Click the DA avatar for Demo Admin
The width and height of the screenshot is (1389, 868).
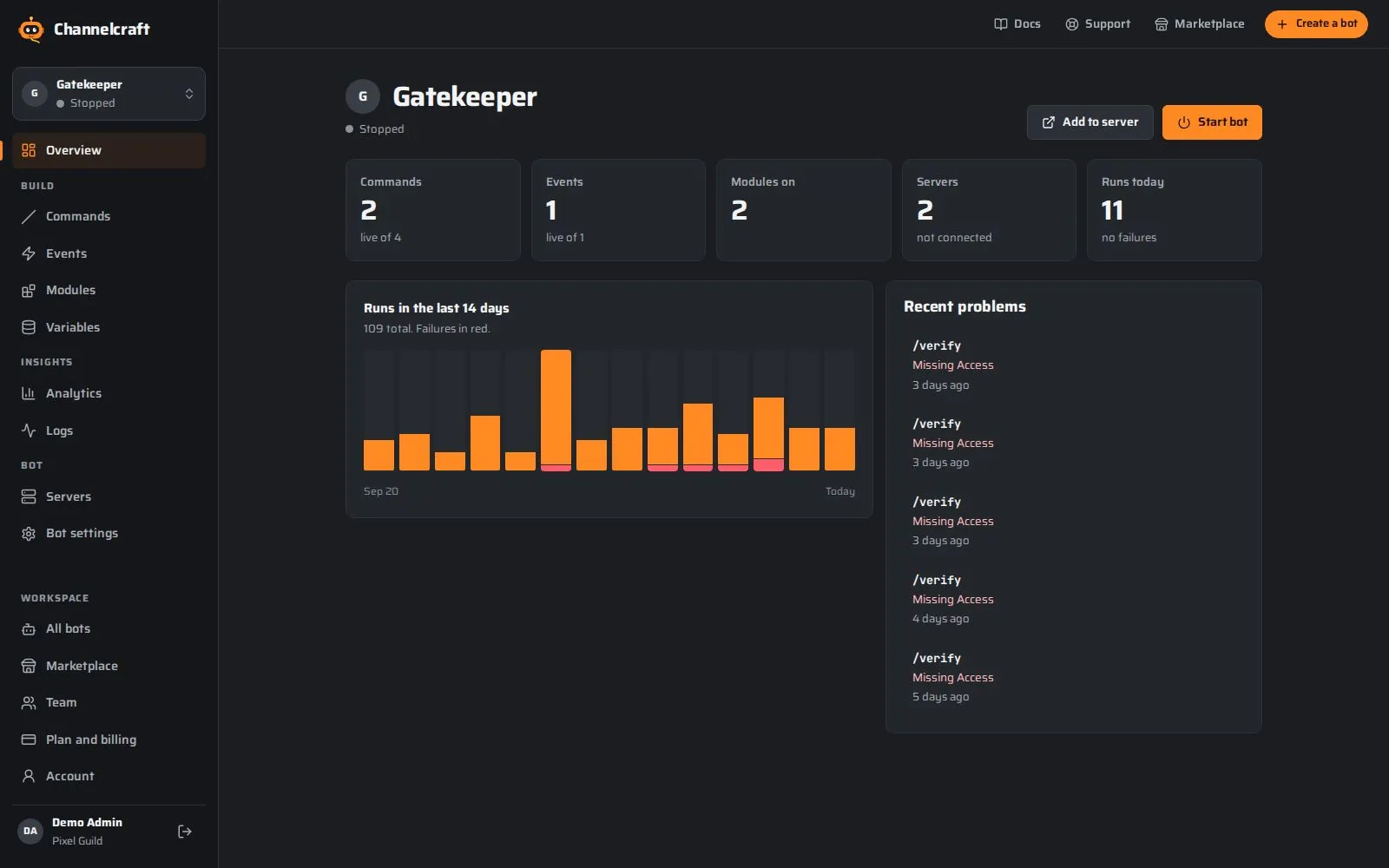tap(30, 832)
